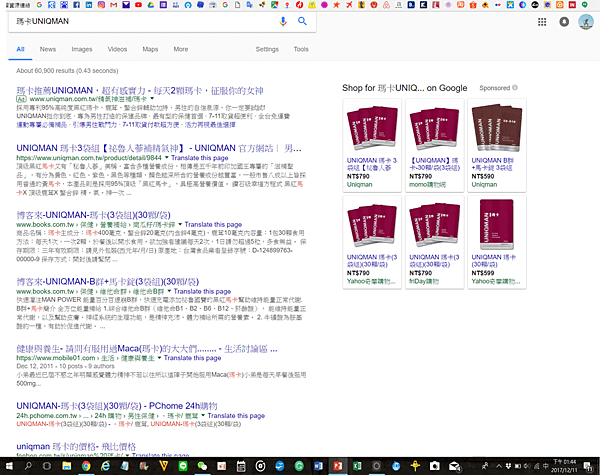
Task: Open the UNIQMAN ad result headline
Action: click(x=140, y=91)
